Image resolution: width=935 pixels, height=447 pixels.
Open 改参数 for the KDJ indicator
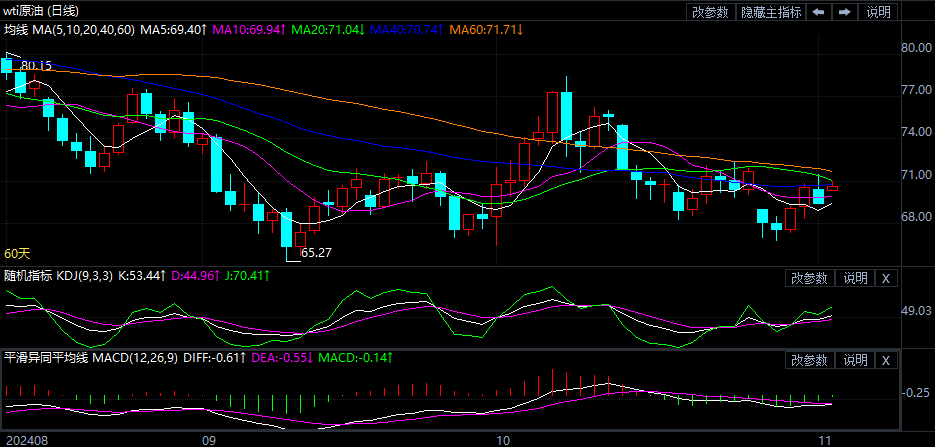809,277
